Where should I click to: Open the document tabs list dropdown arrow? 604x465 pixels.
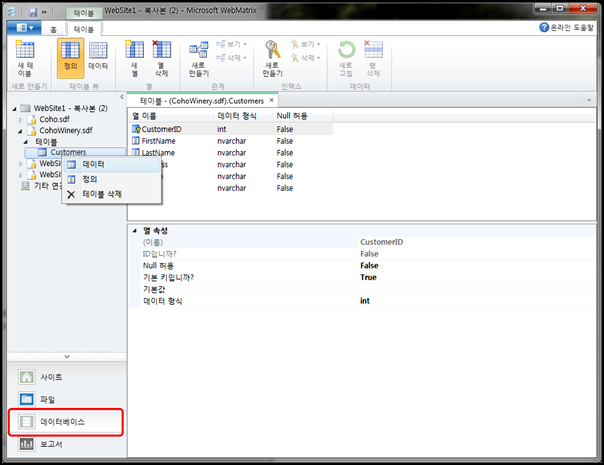coord(589,100)
